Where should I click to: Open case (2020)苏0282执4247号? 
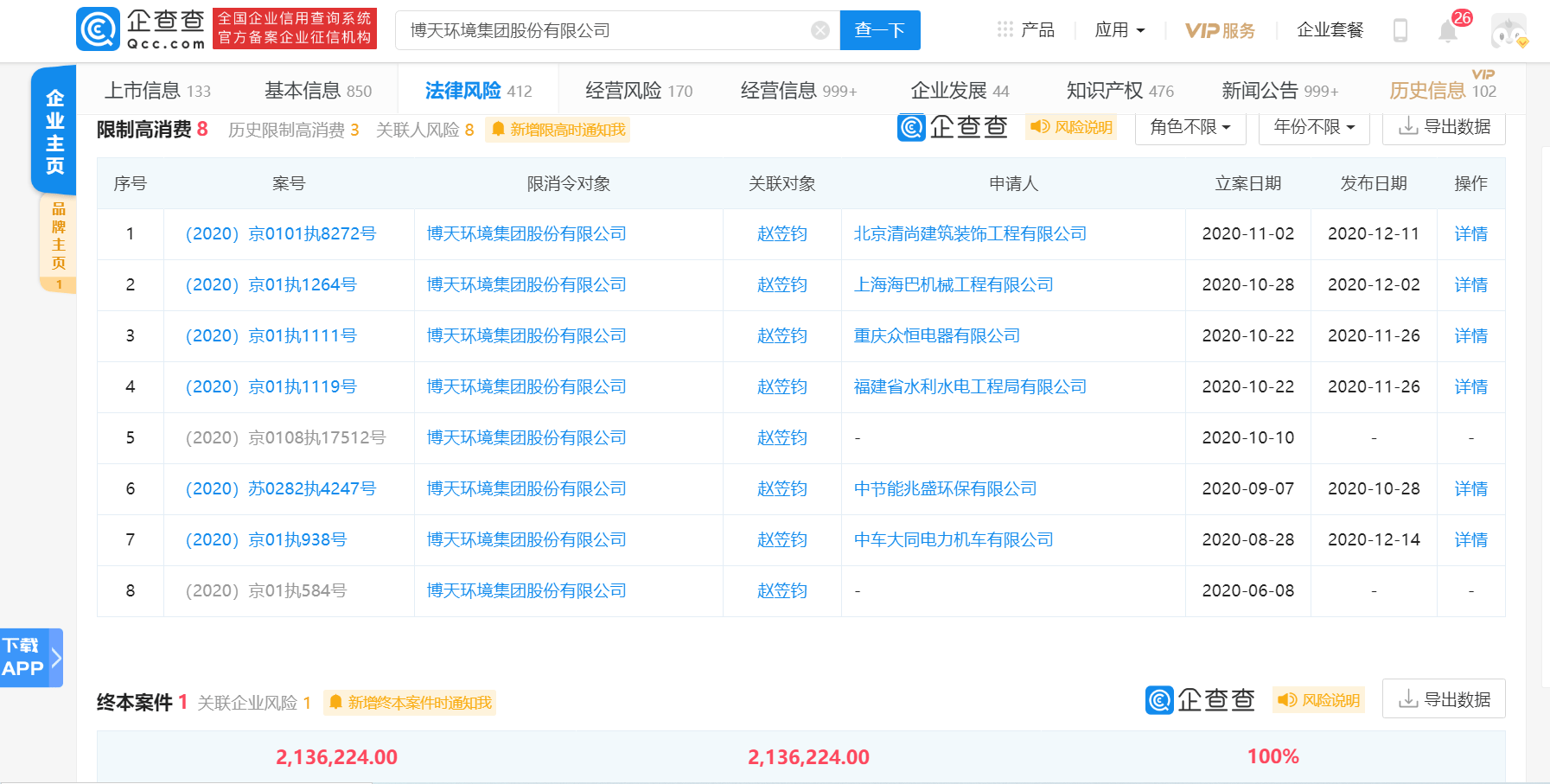[281, 489]
